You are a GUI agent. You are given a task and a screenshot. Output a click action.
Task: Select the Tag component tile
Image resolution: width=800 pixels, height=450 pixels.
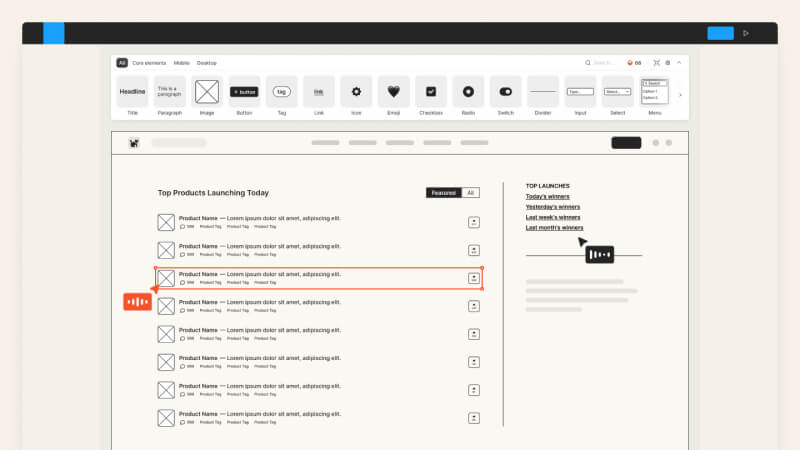click(x=282, y=92)
